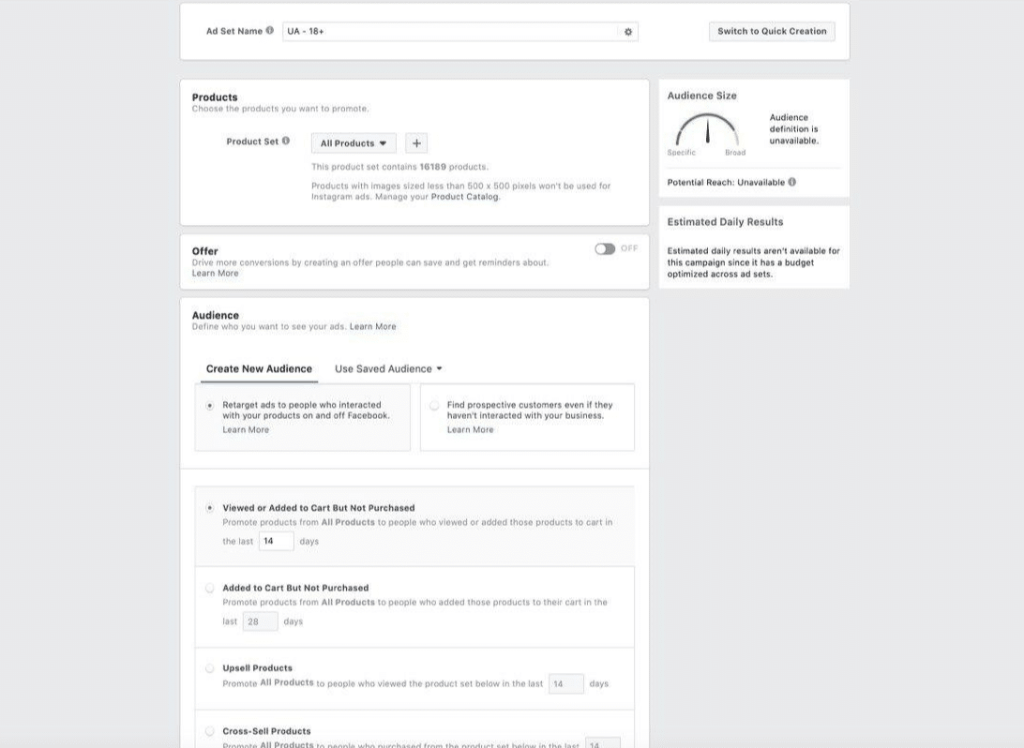Screen dimensions: 1024x748
Task: Click Learn More under the Offer section
Action: [214, 272]
